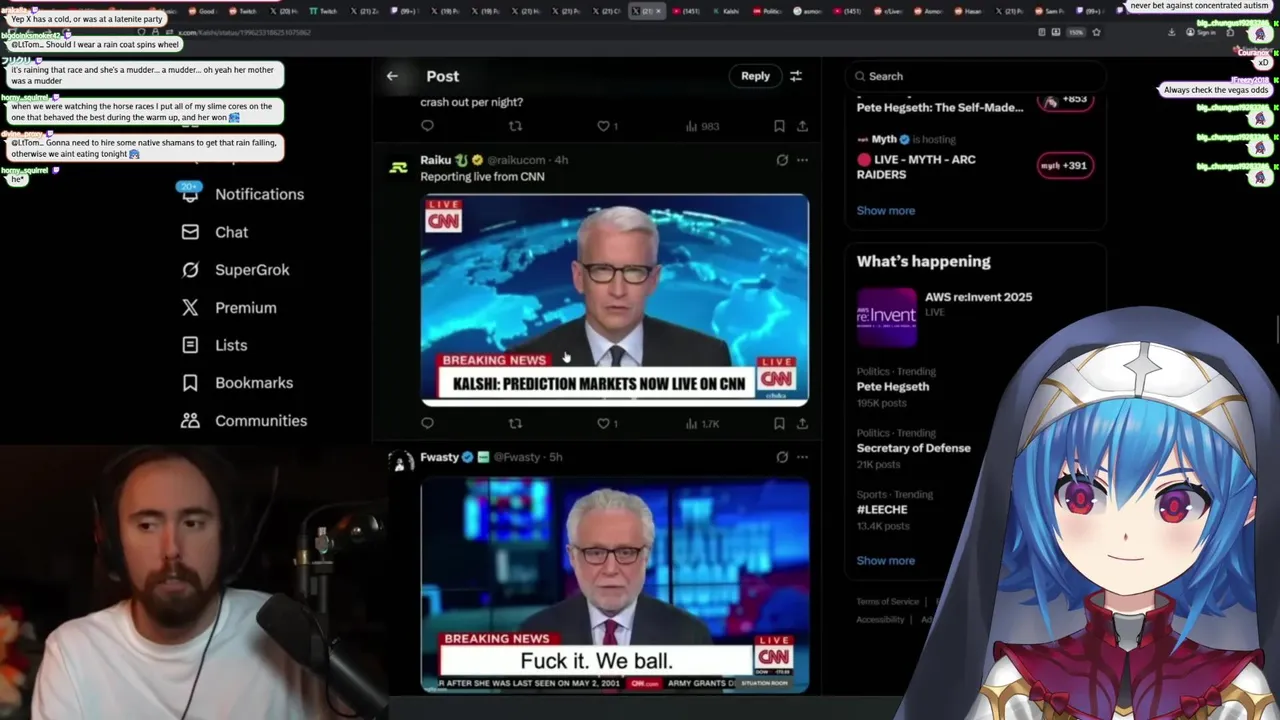
Task: Bookmark Raiku's CNN post
Action: 779,424
